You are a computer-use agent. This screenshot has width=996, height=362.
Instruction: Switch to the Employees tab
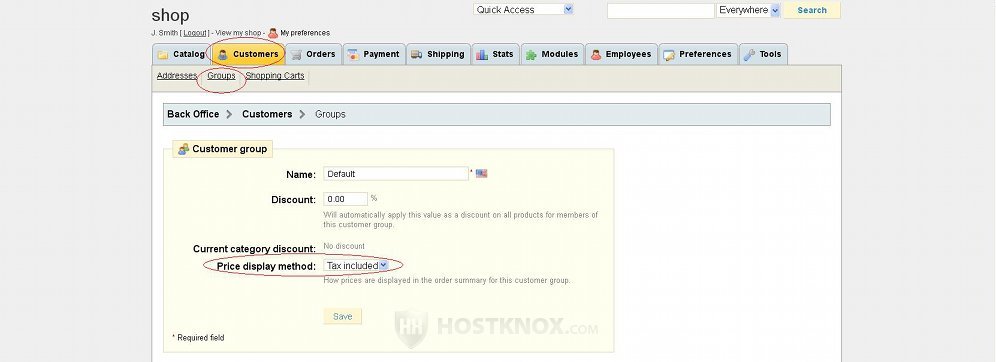tap(621, 54)
